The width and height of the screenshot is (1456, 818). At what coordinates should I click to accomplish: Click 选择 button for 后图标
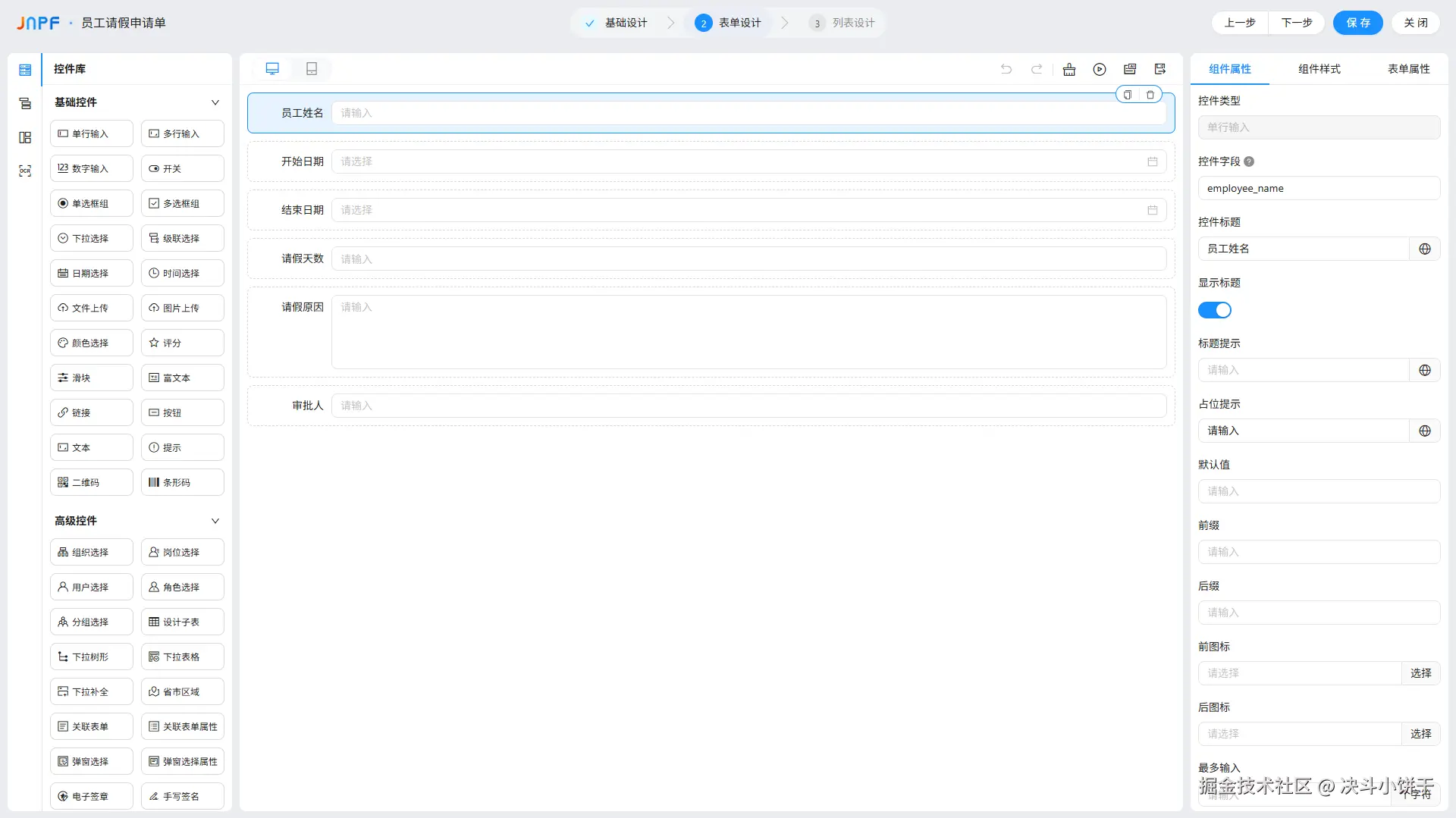pos(1421,734)
